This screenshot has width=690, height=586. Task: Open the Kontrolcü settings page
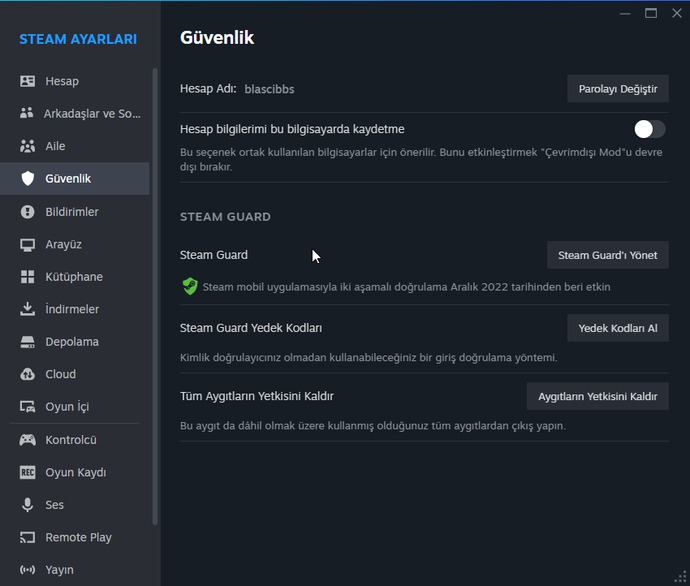click(75, 440)
